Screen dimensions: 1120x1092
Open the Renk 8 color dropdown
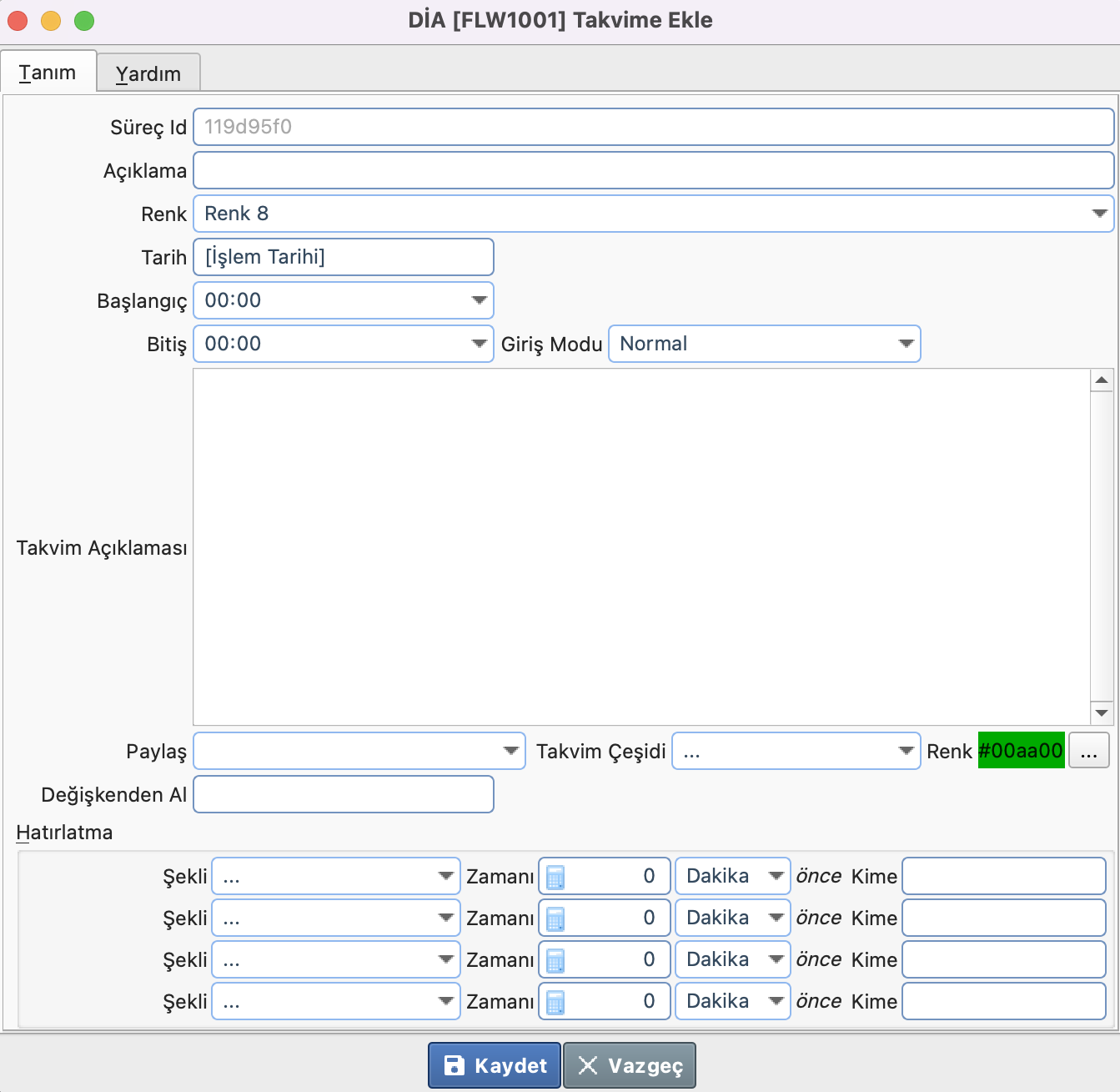pyautogui.click(x=1099, y=214)
